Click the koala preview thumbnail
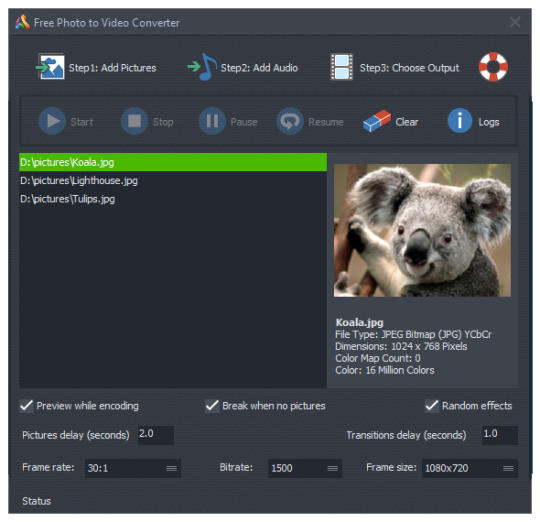The height and width of the screenshot is (522, 540). (422, 230)
